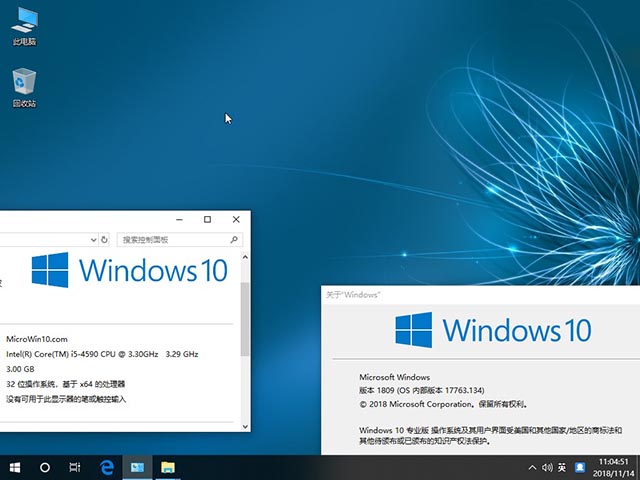Click the version 1809 build 17763.134 line
The height and width of the screenshot is (480, 640).
[x=422, y=391]
